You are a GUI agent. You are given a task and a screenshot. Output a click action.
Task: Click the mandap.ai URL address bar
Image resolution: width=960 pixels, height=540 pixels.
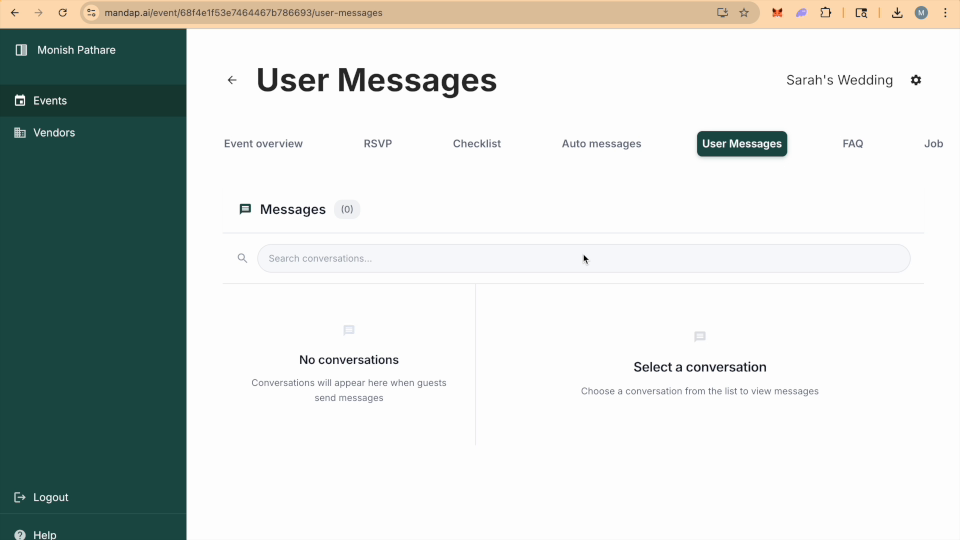[243, 12]
